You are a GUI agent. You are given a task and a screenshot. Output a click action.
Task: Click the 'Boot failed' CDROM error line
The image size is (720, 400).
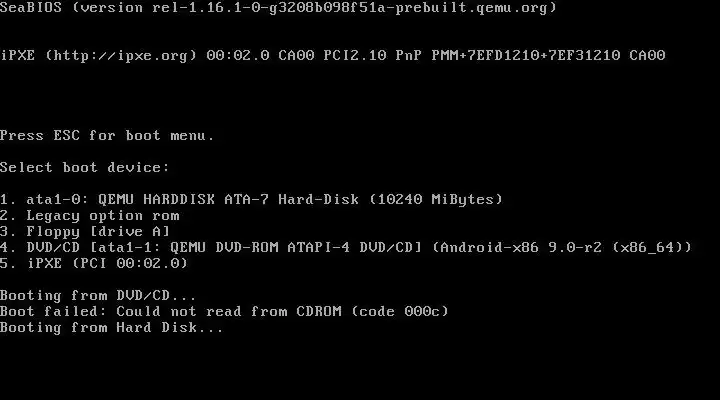[x=224, y=311]
